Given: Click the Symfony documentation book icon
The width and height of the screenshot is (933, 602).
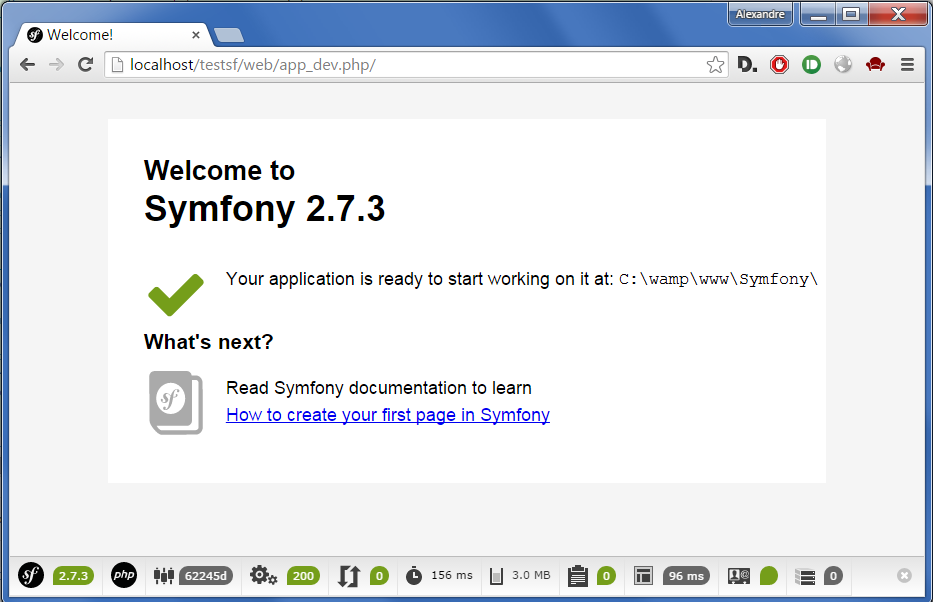Looking at the screenshot, I should (176, 403).
